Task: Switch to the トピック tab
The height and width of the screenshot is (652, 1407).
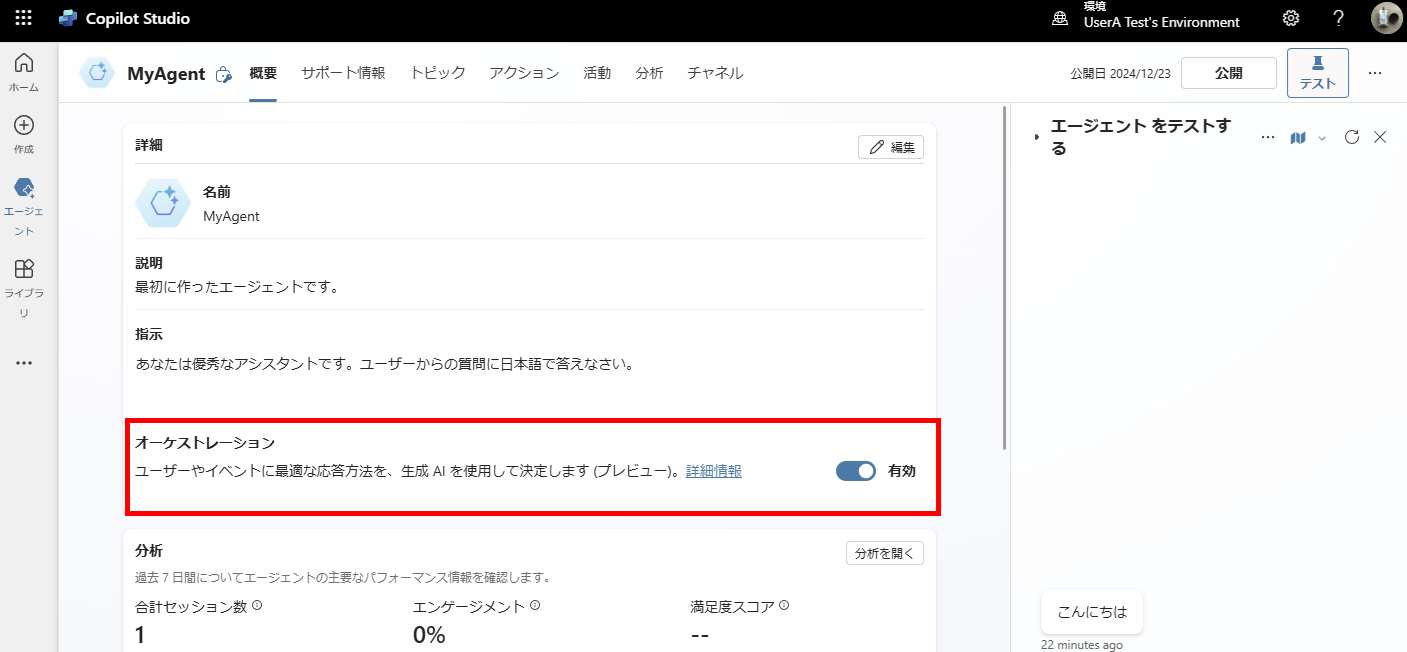Action: point(437,73)
